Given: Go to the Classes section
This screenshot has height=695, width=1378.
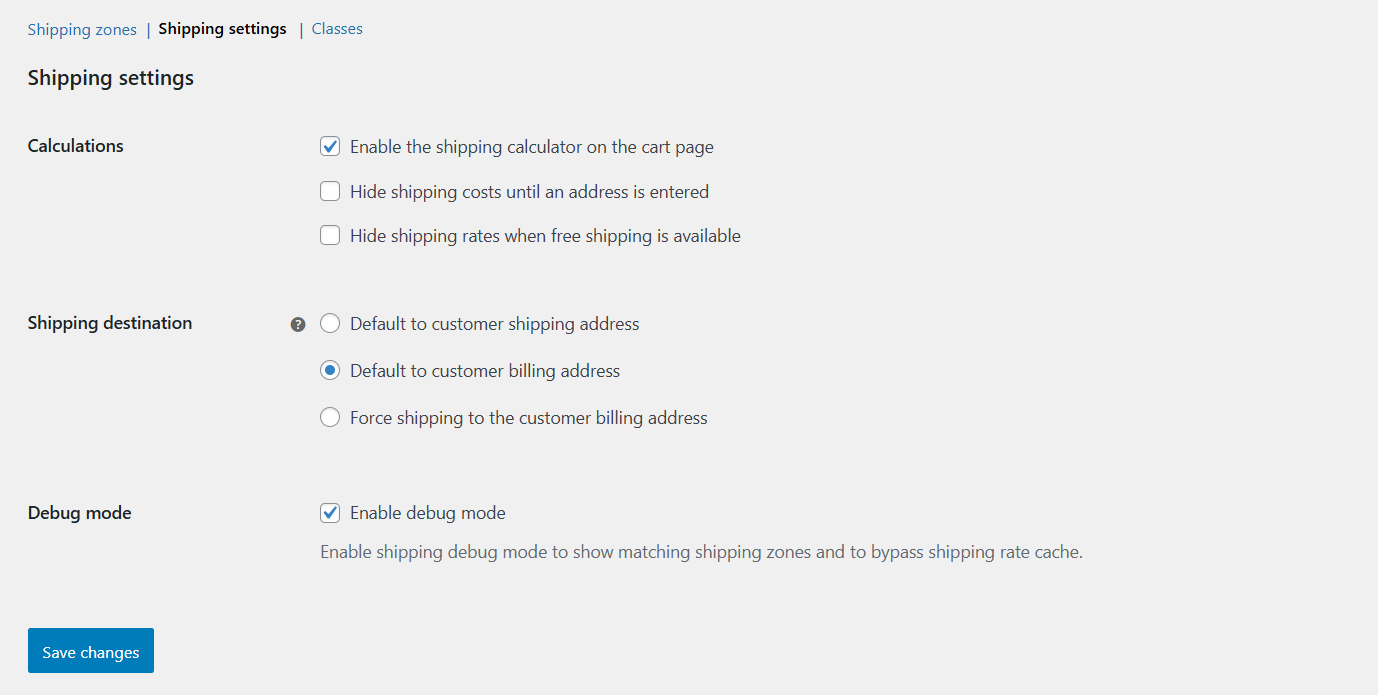Looking at the screenshot, I should pyautogui.click(x=337, y=29).
